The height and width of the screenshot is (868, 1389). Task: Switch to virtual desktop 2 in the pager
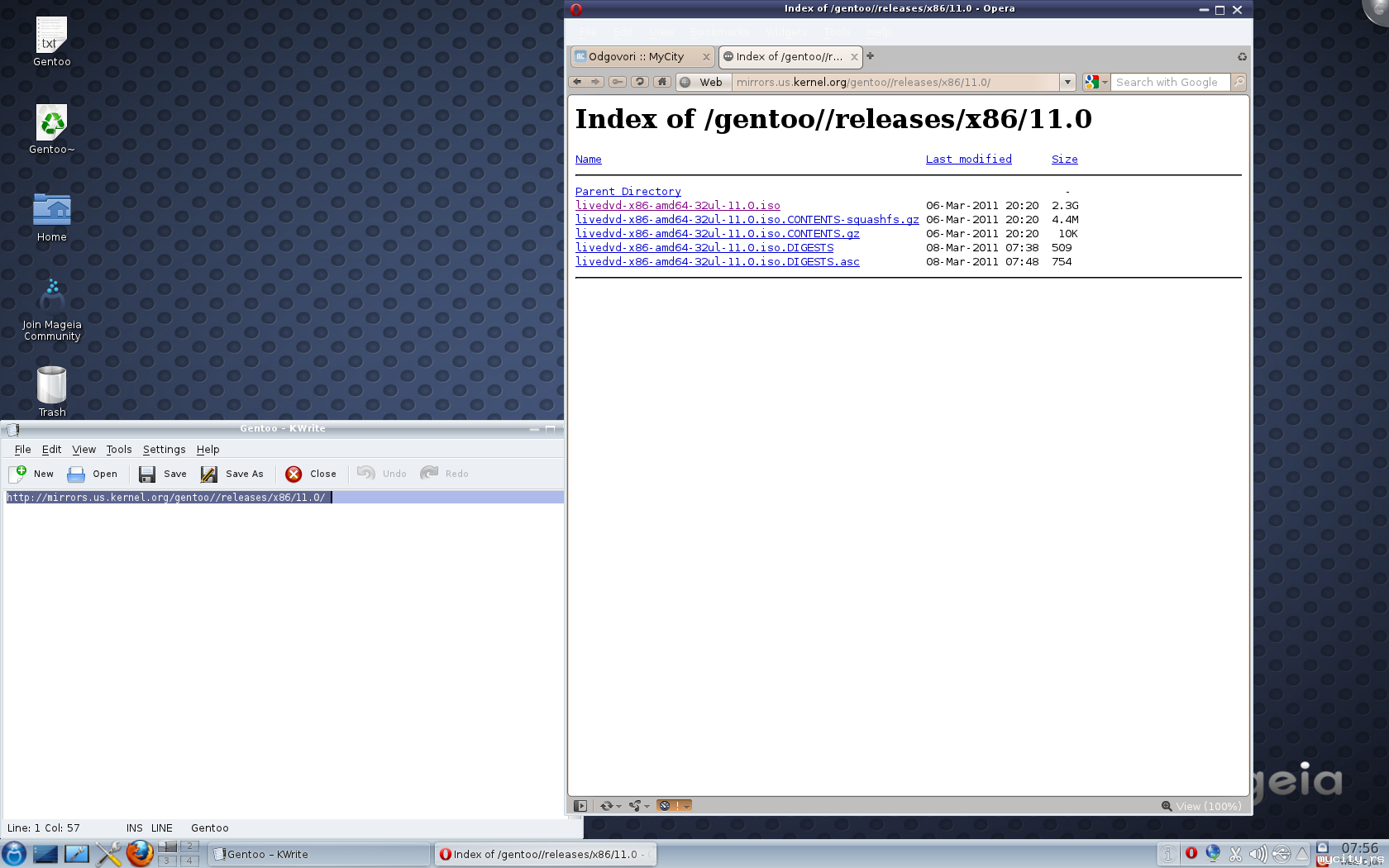189,847
